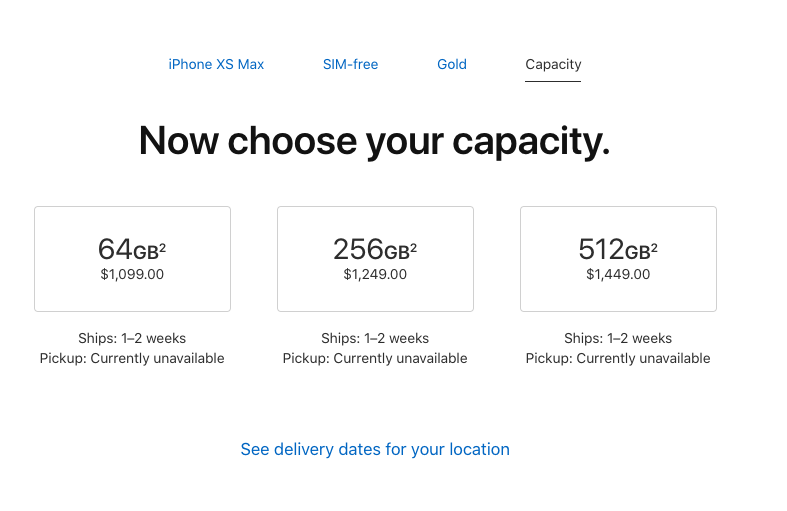
Task: Click the $1,449.00 price
Action: pyautogui.click(x=618, y=274)
